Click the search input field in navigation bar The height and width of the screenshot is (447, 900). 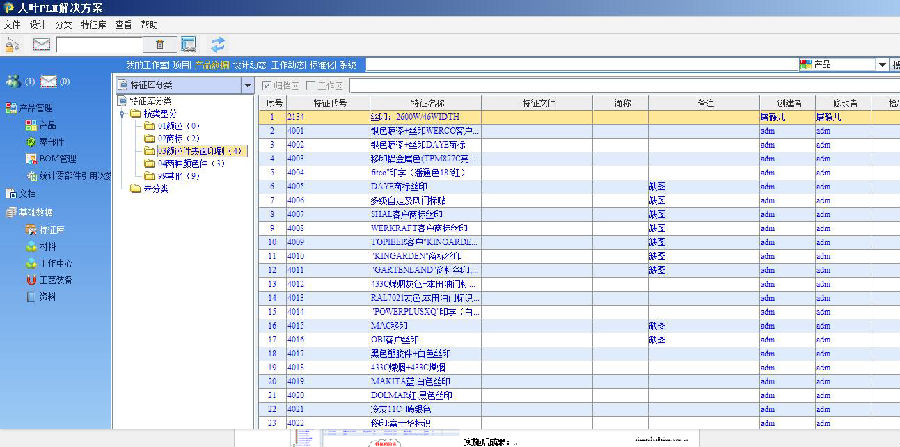point(580,64)
